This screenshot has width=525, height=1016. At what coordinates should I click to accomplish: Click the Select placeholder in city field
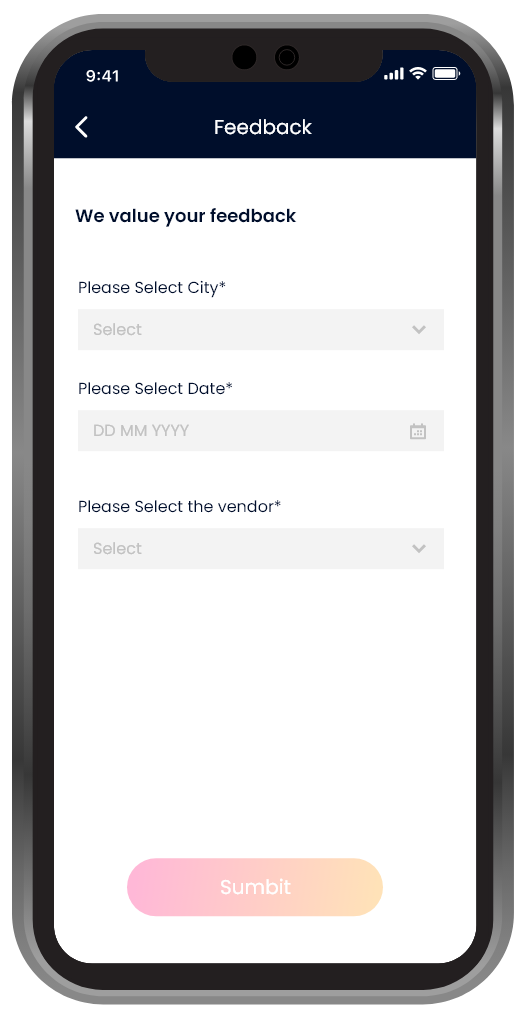(117, 329)
